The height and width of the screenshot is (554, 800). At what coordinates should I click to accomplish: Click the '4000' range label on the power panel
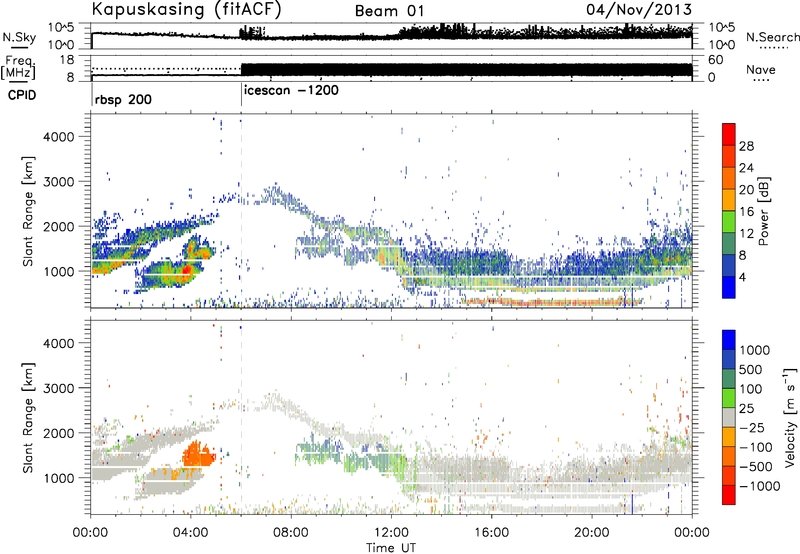pos(58,137)
